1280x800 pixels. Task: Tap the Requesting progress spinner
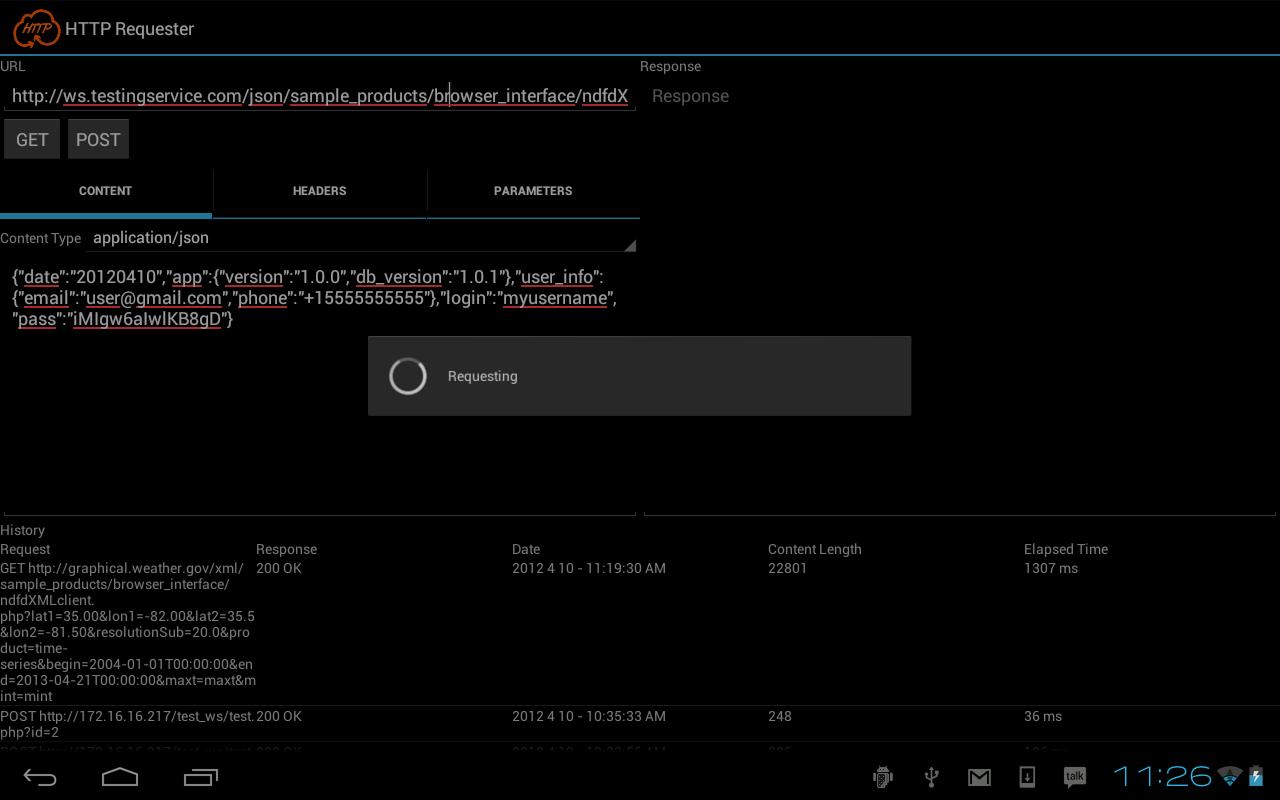tap(408, 376)
